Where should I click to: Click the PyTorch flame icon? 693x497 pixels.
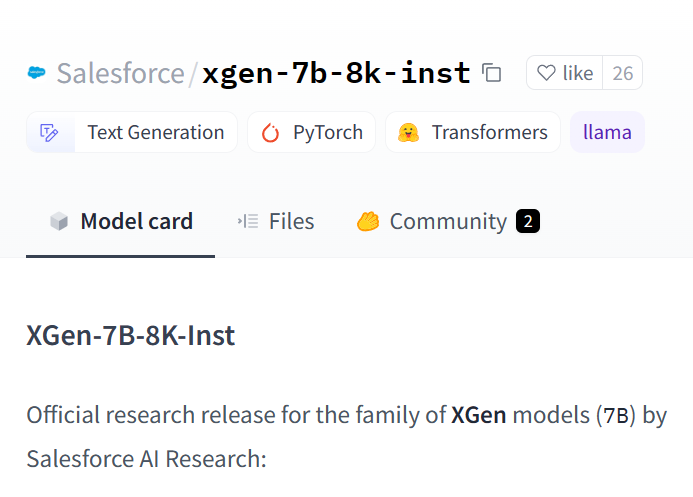[x=270, y=132]
